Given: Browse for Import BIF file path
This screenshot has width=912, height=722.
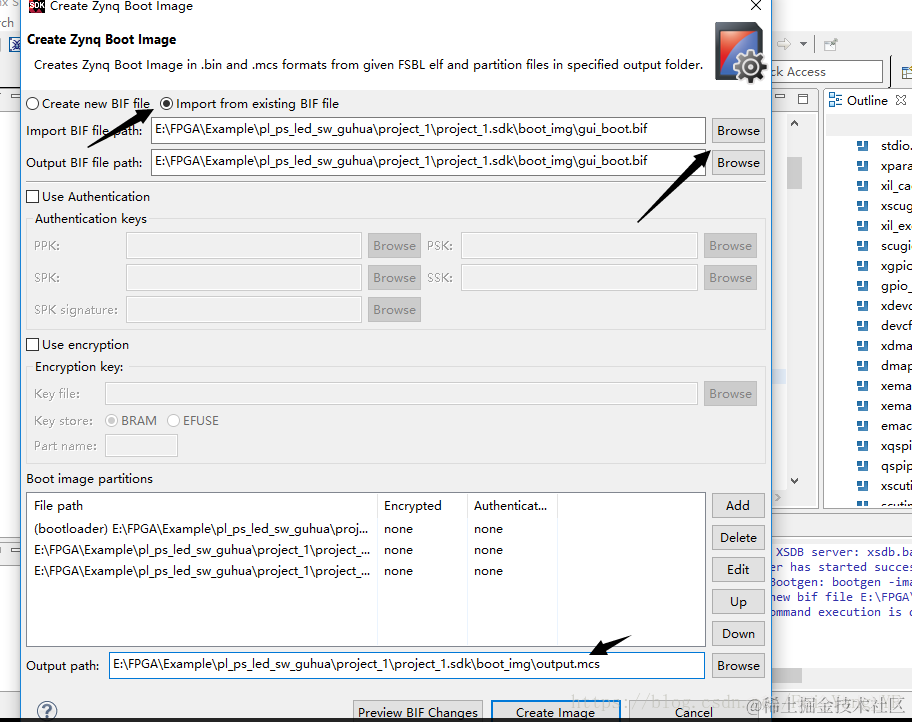Looking at the screenshot, I should click(x=738, y=130).
